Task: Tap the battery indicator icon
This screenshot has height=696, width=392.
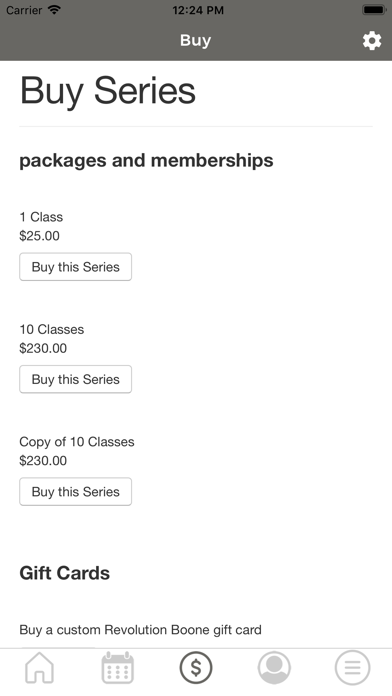Action: (374, 10)
